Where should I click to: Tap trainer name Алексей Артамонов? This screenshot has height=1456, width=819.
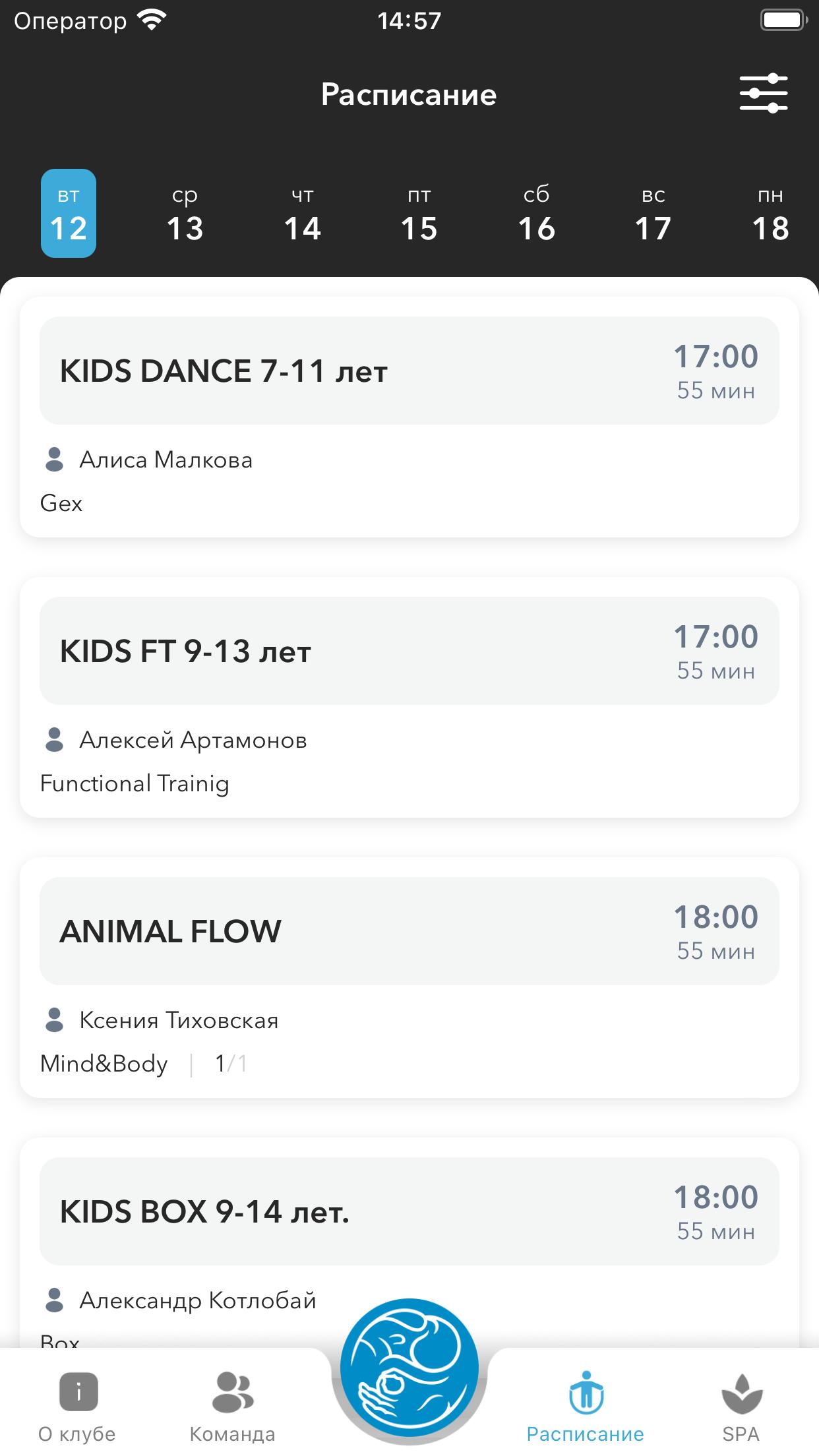[193, 741]
